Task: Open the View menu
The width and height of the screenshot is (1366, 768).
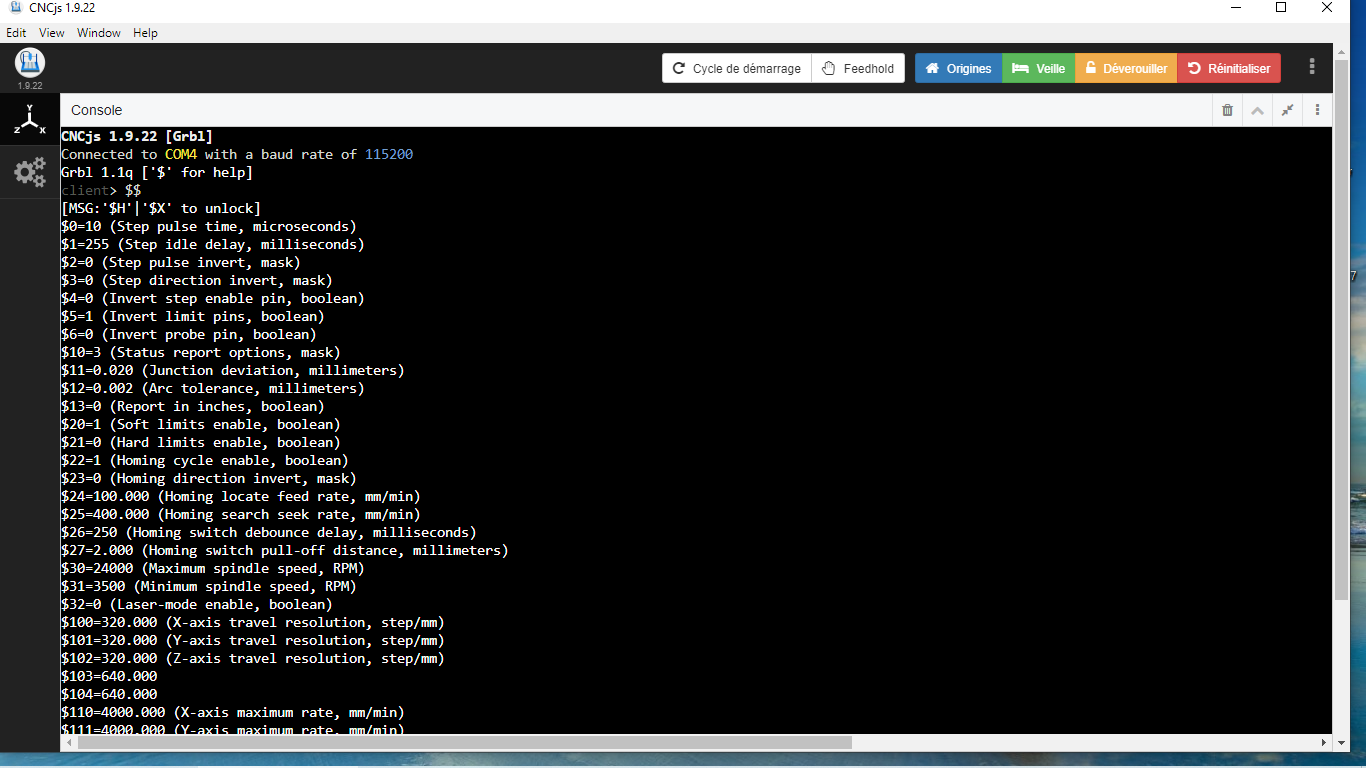Action: 52,33
